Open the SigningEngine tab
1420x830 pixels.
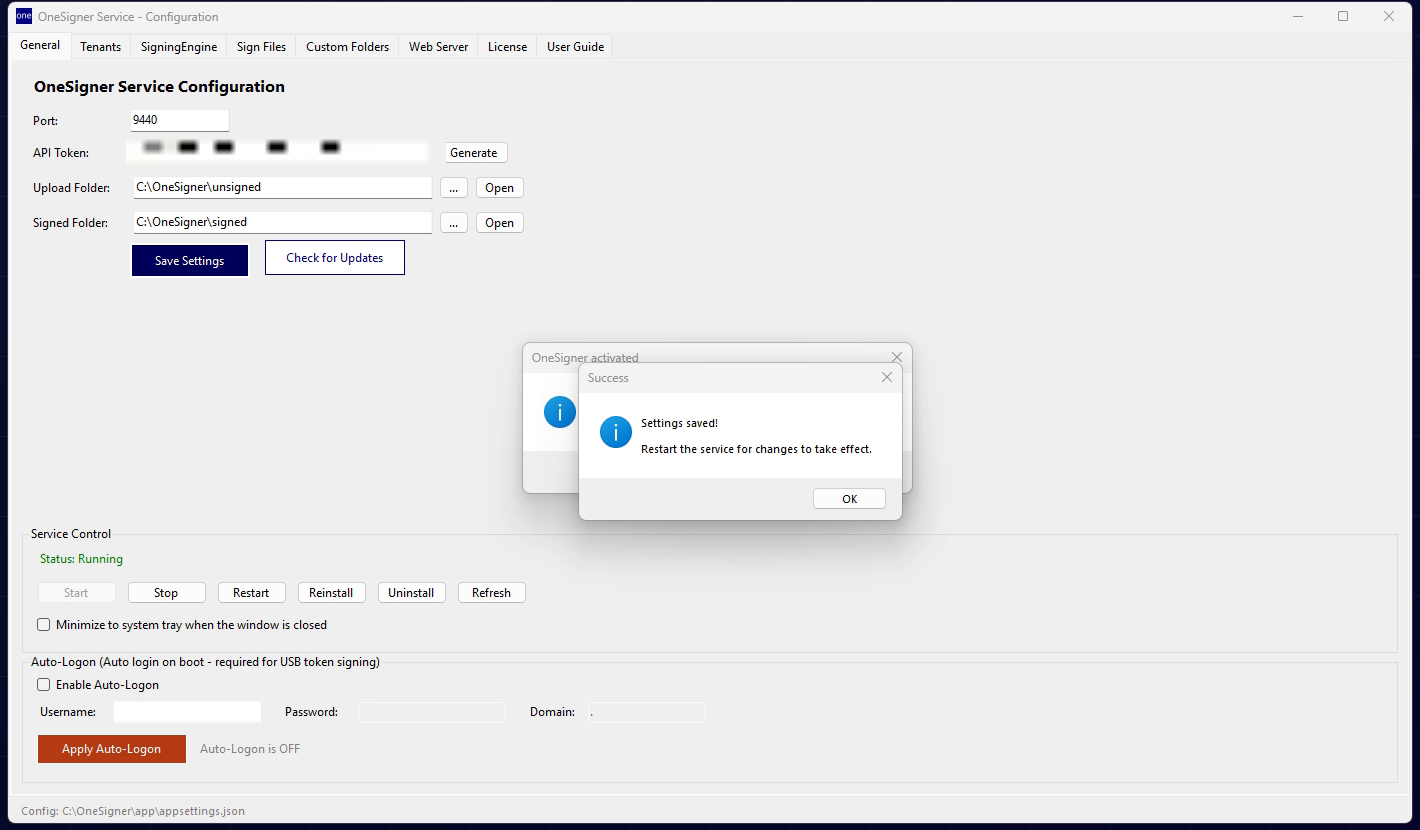point(179,47)
